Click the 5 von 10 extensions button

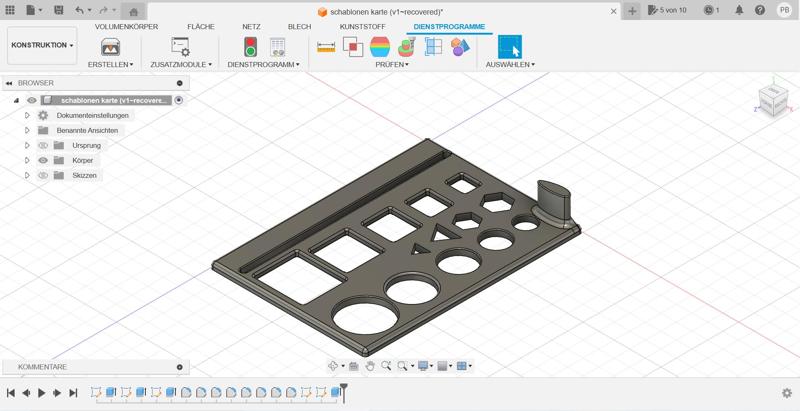(667, 10)
